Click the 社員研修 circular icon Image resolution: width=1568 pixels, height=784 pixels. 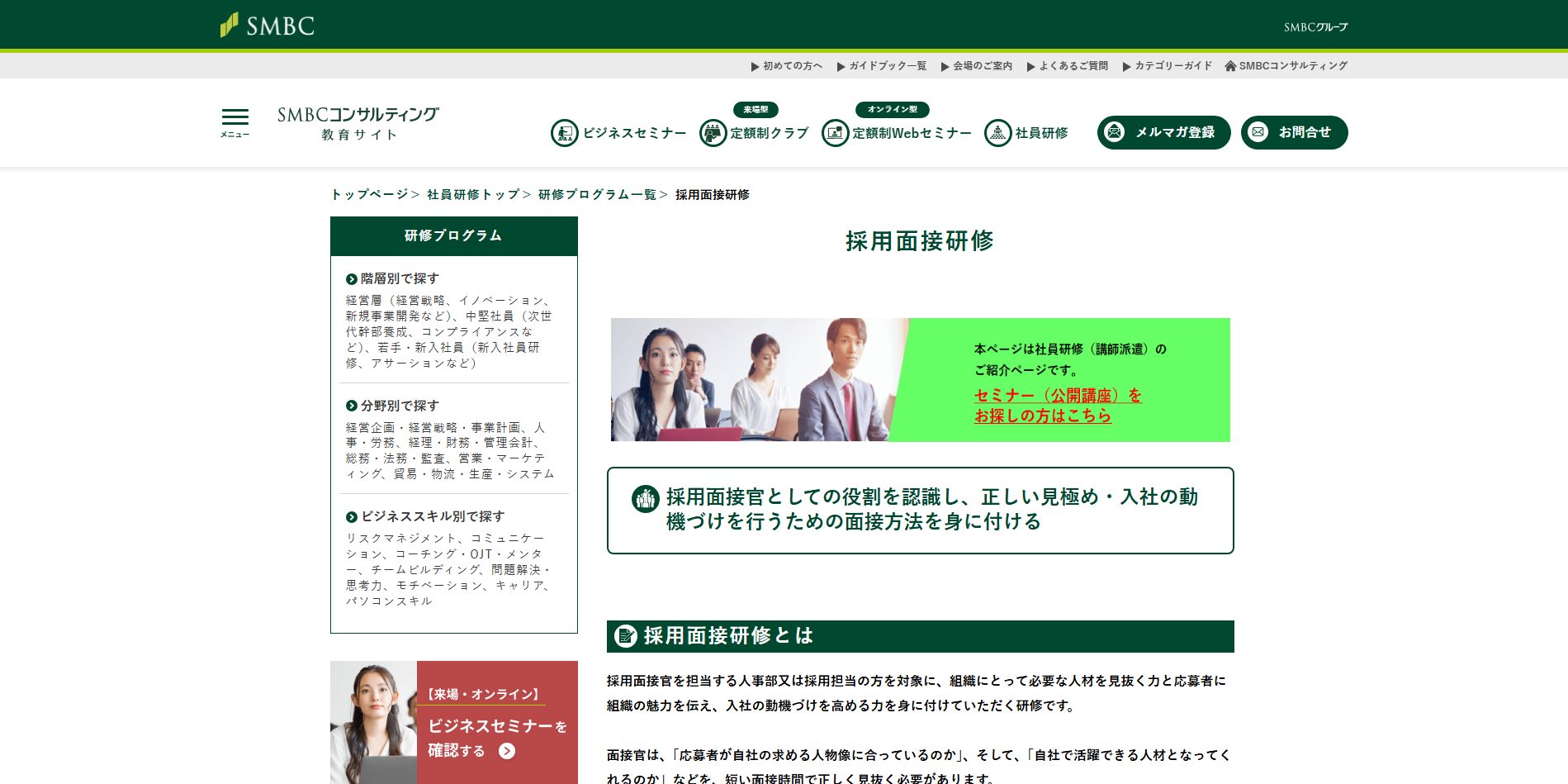pyautogui.click(x=997, y=132)
